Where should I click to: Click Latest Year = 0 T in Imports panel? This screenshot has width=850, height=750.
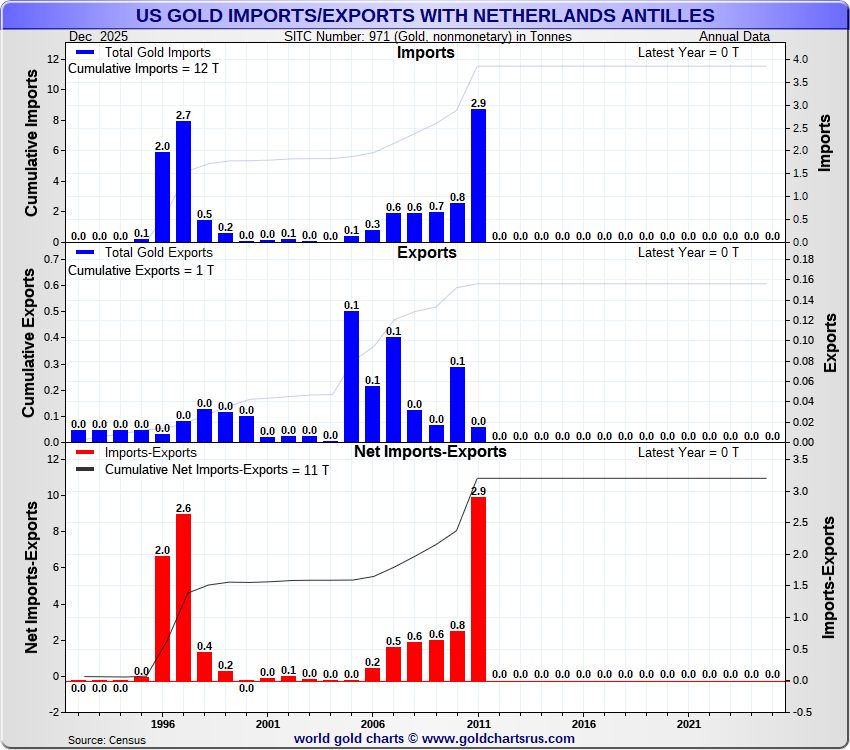pyautogui.click(x=688, y=53)
